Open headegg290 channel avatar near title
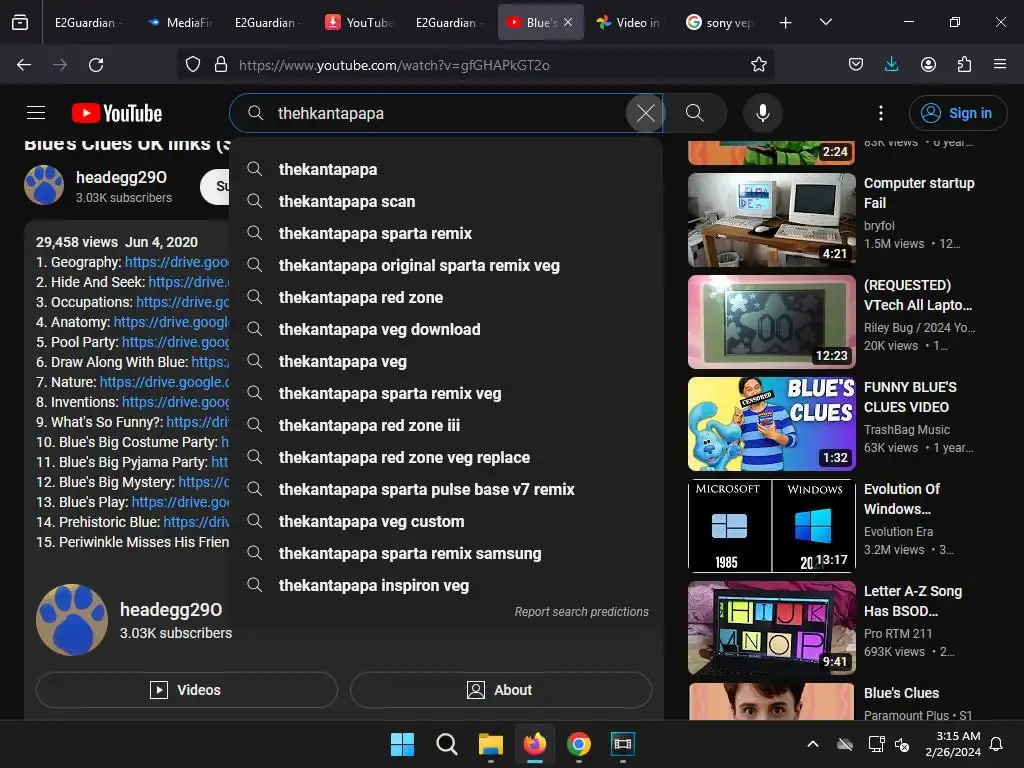The height and width of the screenshot is (768, 1024). (44, 185)
